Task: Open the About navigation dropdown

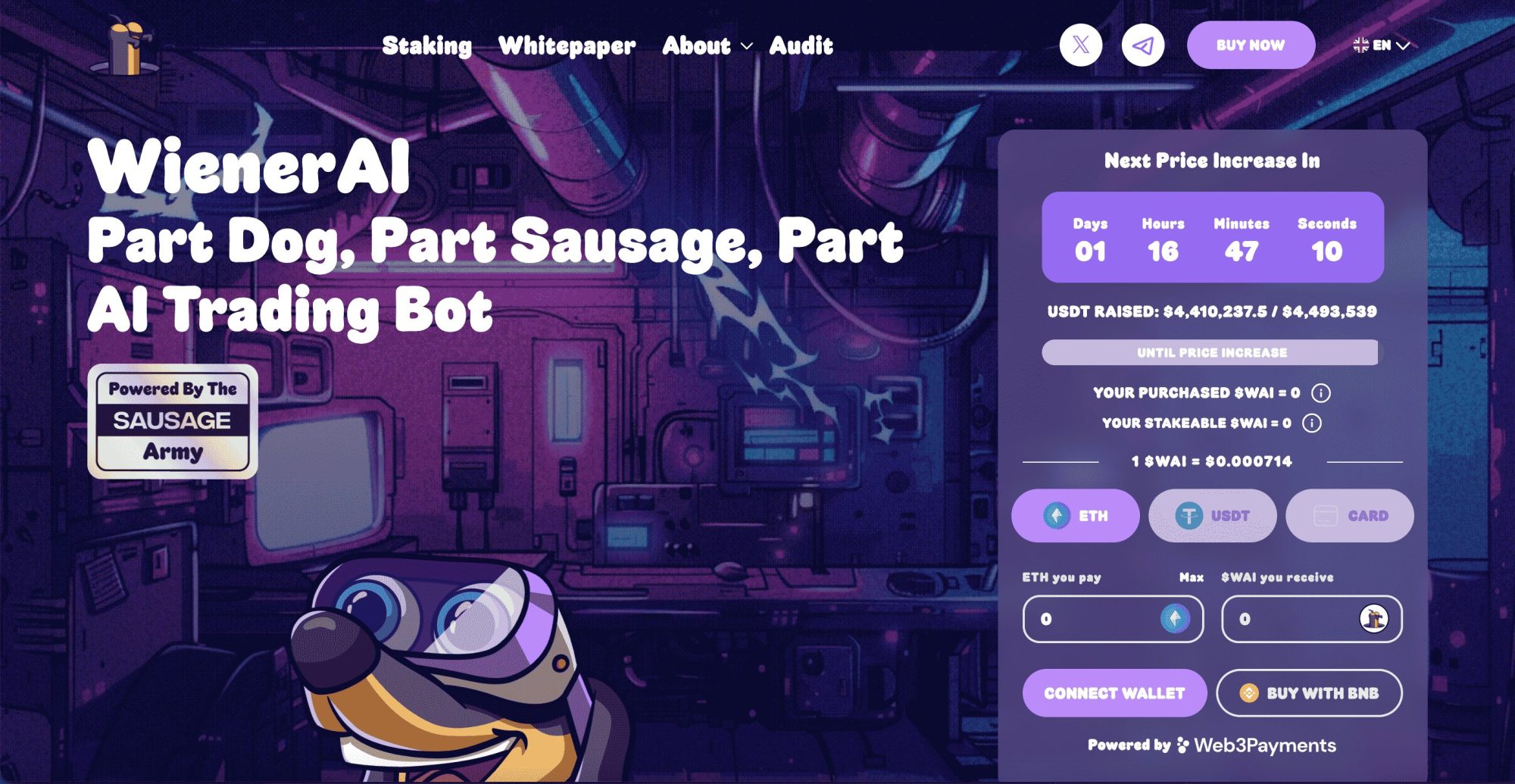Action: click(708, 45)
